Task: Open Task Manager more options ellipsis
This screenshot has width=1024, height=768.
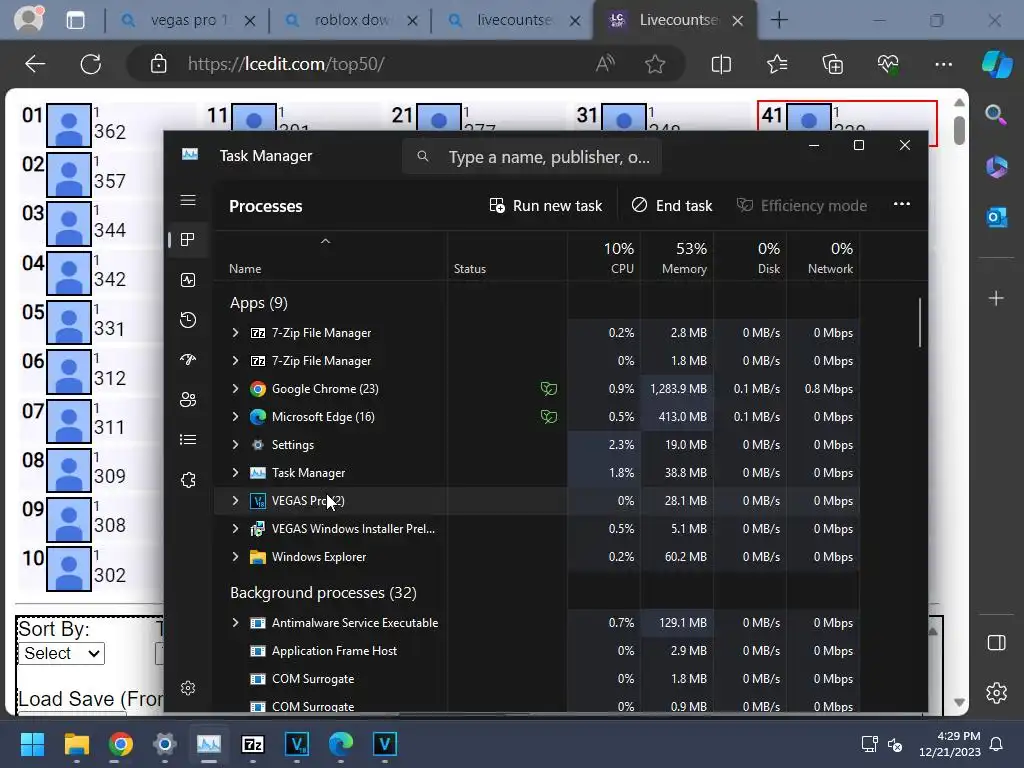Action: pos(902,204)
